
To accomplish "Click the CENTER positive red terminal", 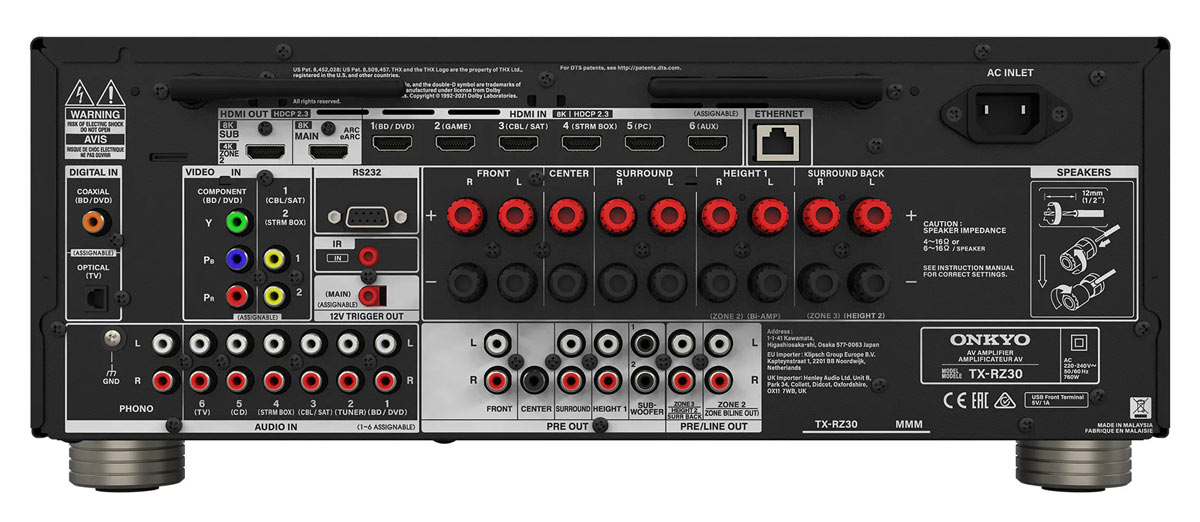I will [x=567, y=214].
